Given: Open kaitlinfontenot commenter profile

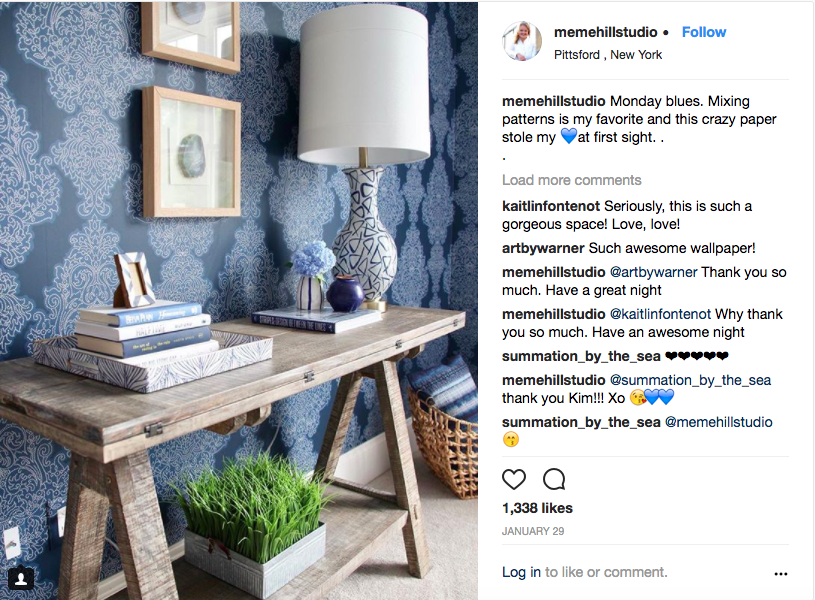Looking at the screenshot, I should pyautogui.click(x=551, y=206).
